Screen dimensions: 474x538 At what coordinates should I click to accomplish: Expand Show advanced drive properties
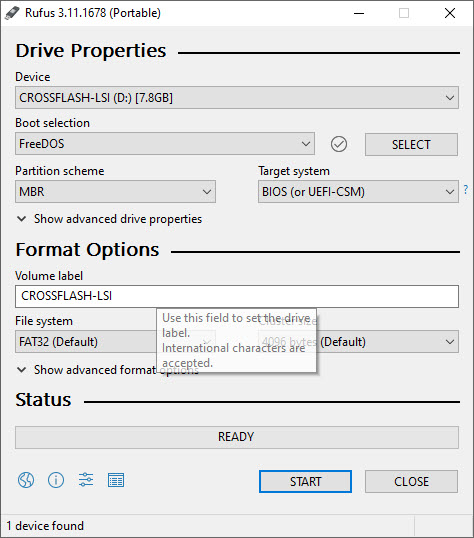(x=110, y=219)
